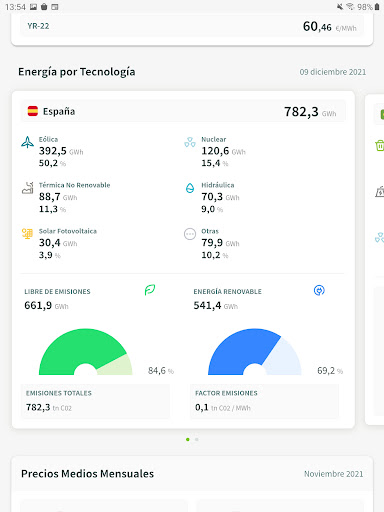
Task: Tap the blue renewable energy gauge chart
Action: (255, 352)
